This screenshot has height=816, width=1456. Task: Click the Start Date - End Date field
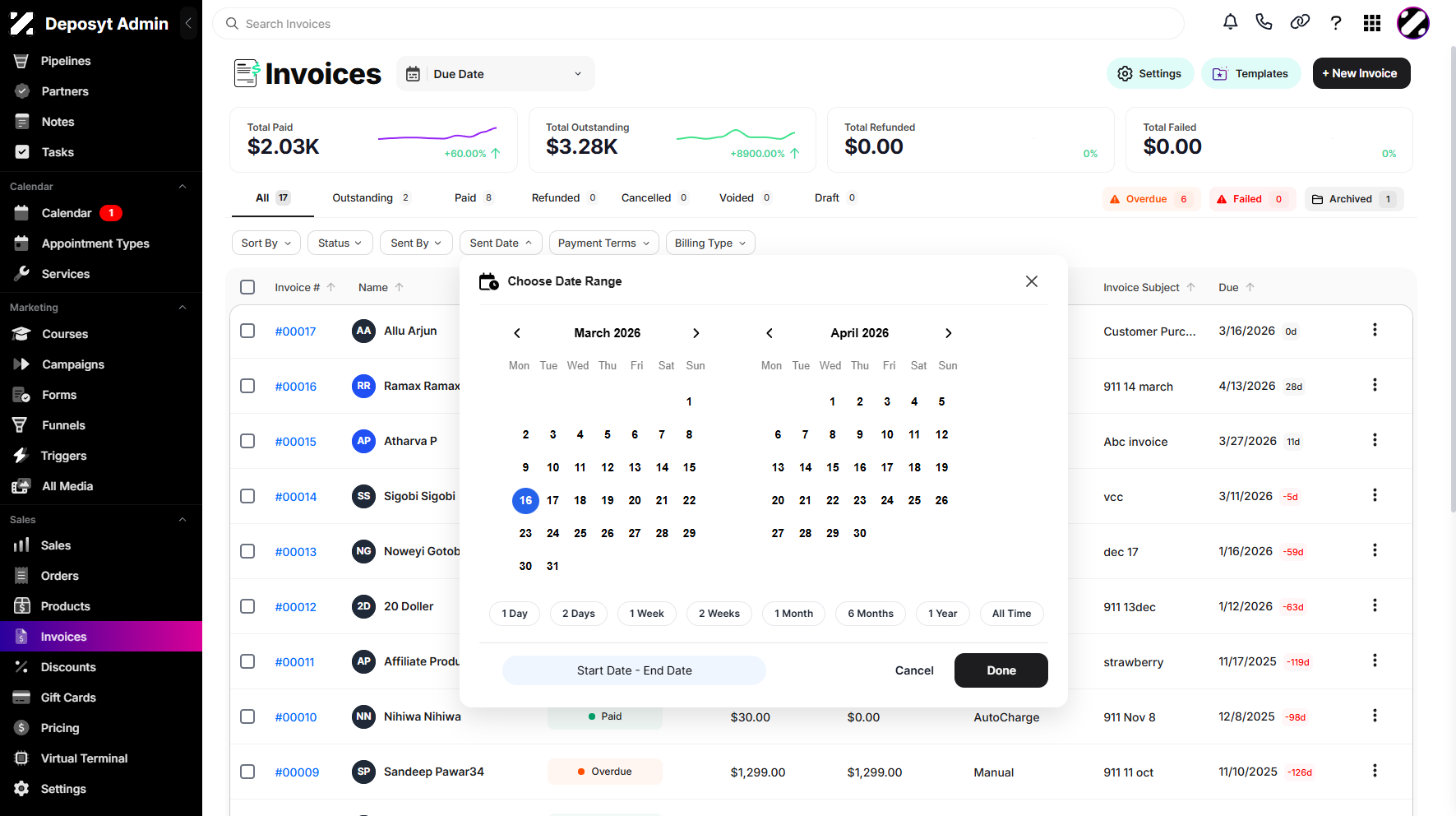coord(634,670)
